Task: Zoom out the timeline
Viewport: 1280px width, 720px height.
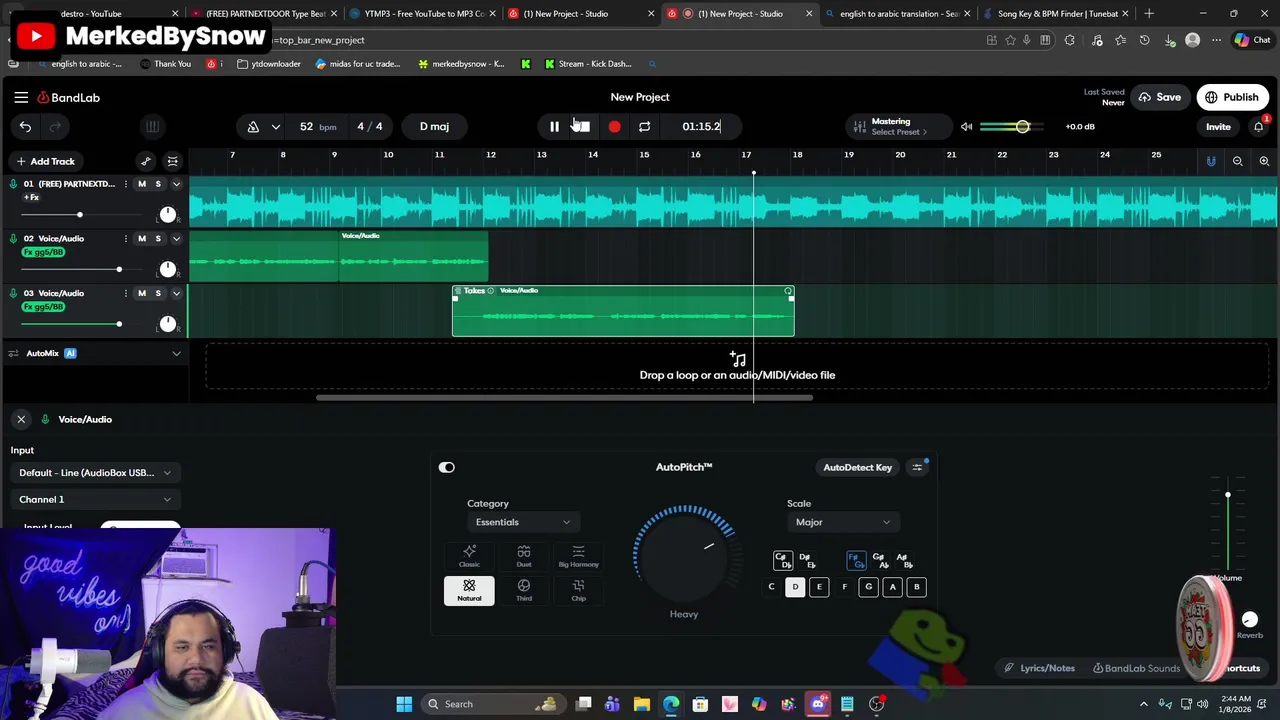Action: tap(1237, 161)
